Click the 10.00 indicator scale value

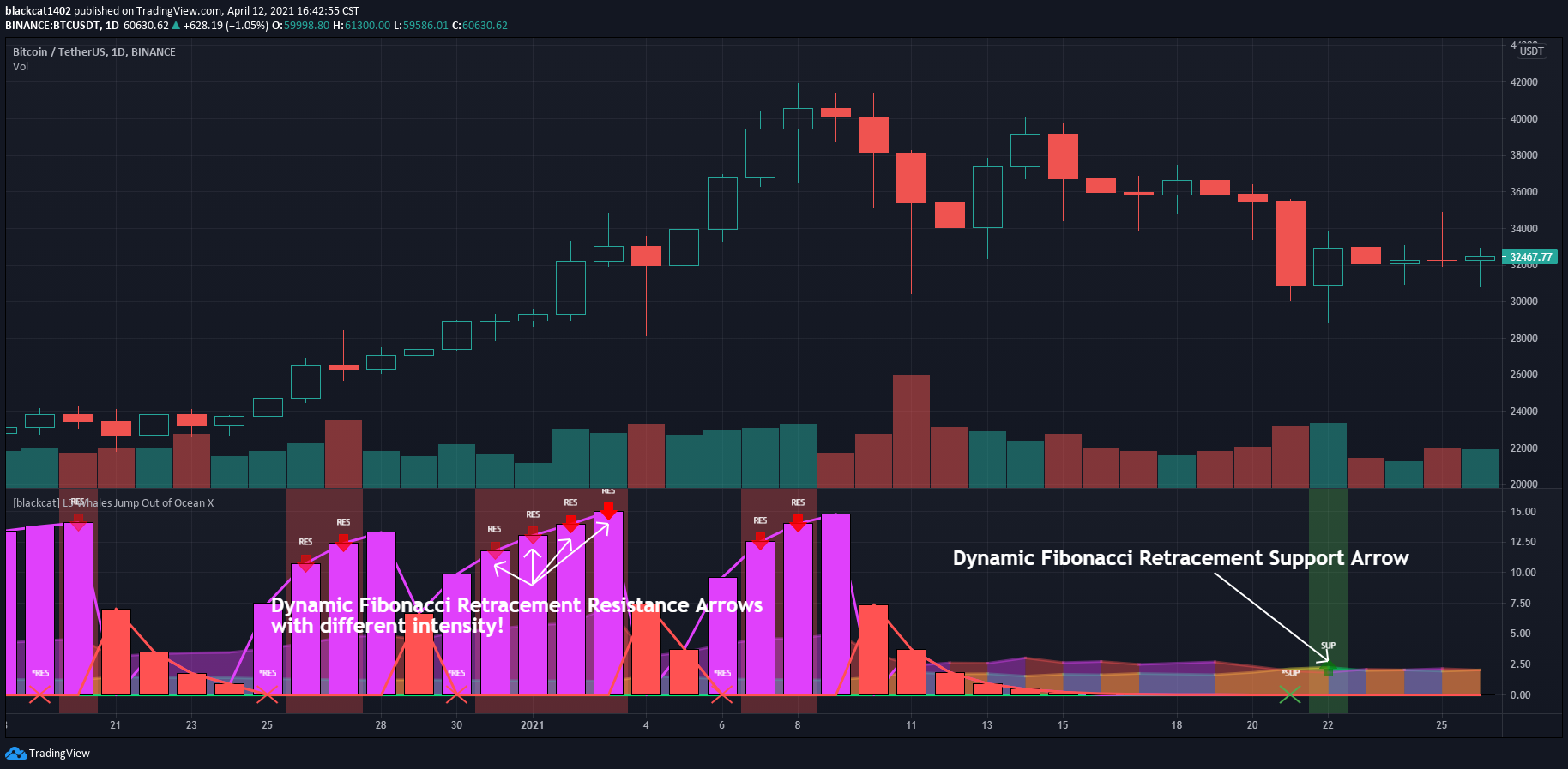(x=1523, y=573)
